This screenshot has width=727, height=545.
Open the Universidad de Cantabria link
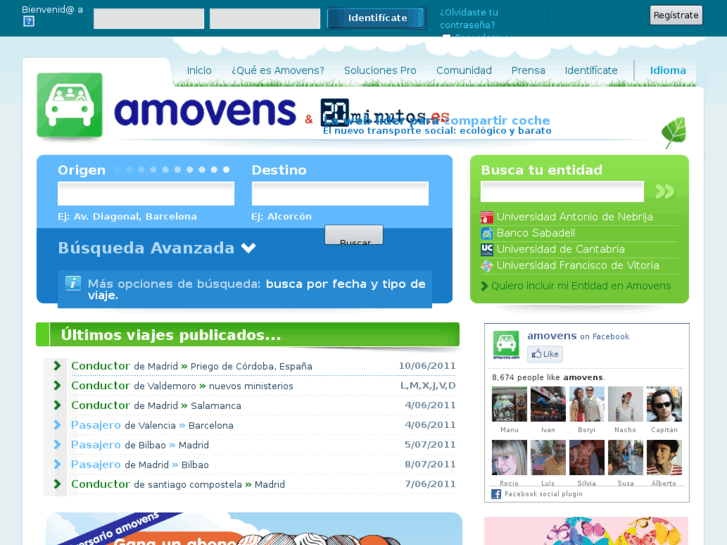click(x=561, y=250)
